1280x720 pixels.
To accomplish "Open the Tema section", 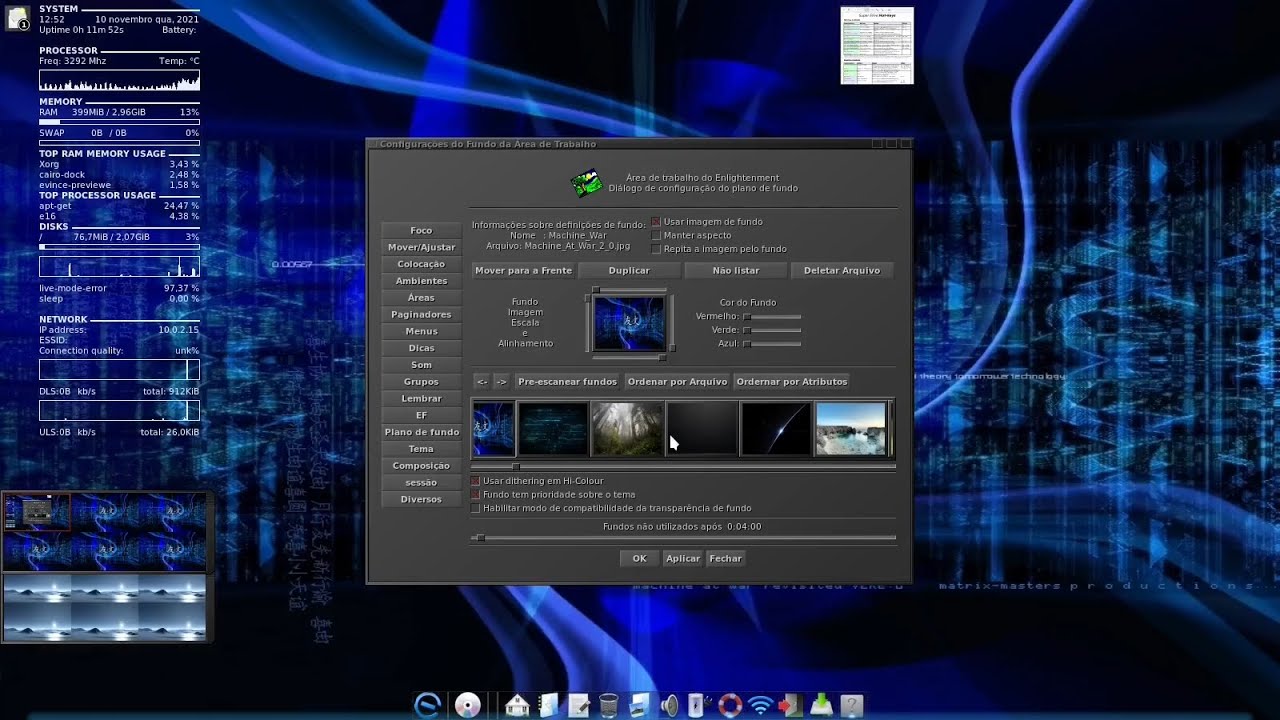I will point(421,449).
